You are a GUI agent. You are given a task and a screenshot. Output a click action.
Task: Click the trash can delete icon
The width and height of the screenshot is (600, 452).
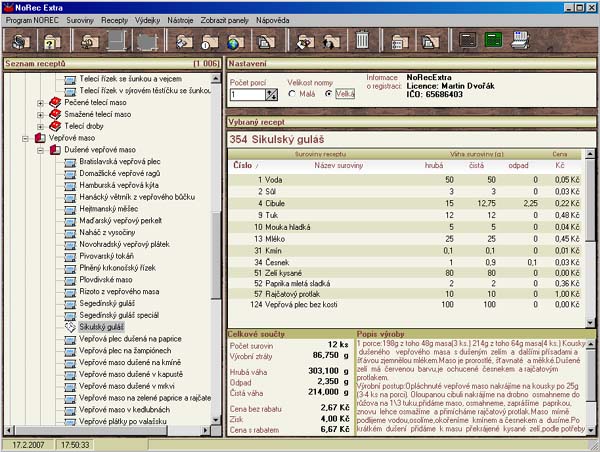362,42
